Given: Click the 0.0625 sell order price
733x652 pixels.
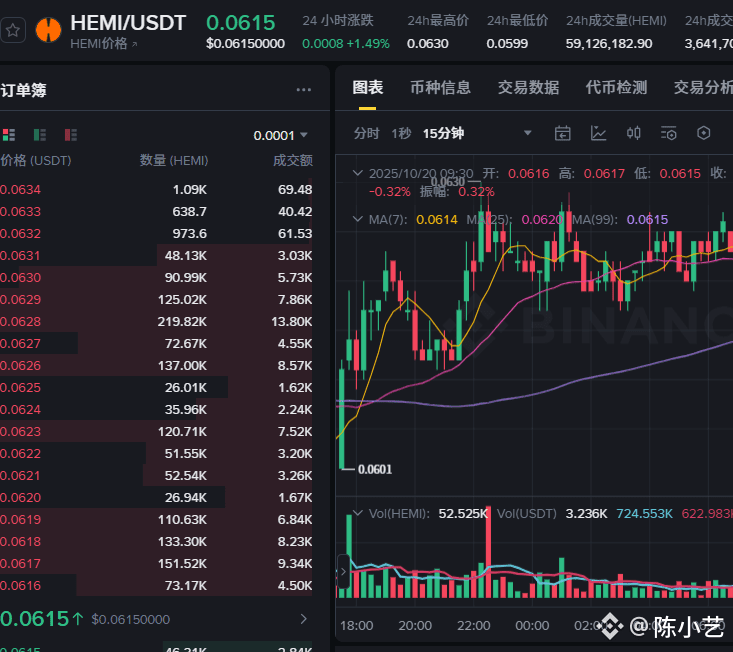Looking at the screenshot, I should point(20,387).
